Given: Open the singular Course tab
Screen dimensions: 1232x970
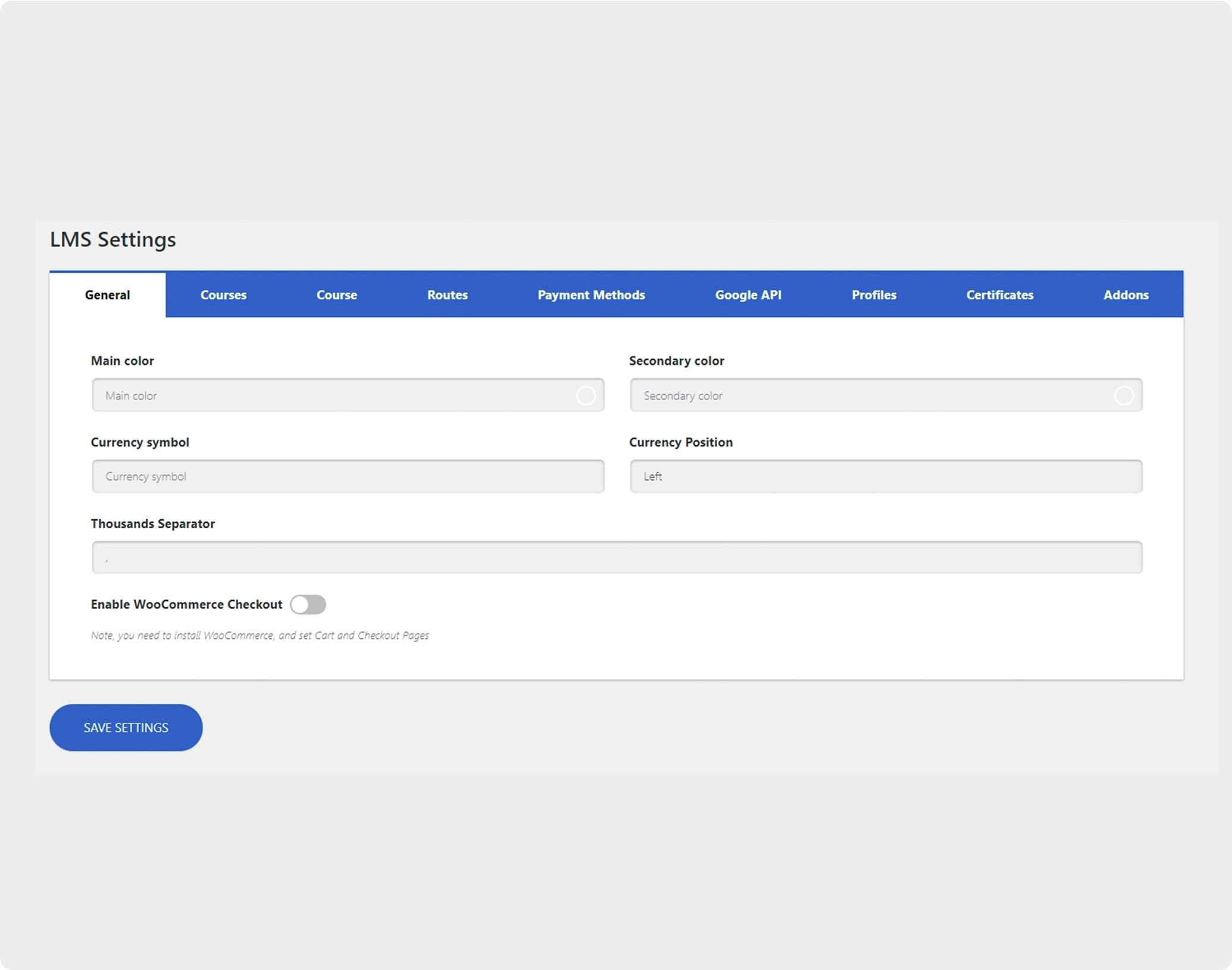Looking at the screenshot, I should [x=336, y=295].
